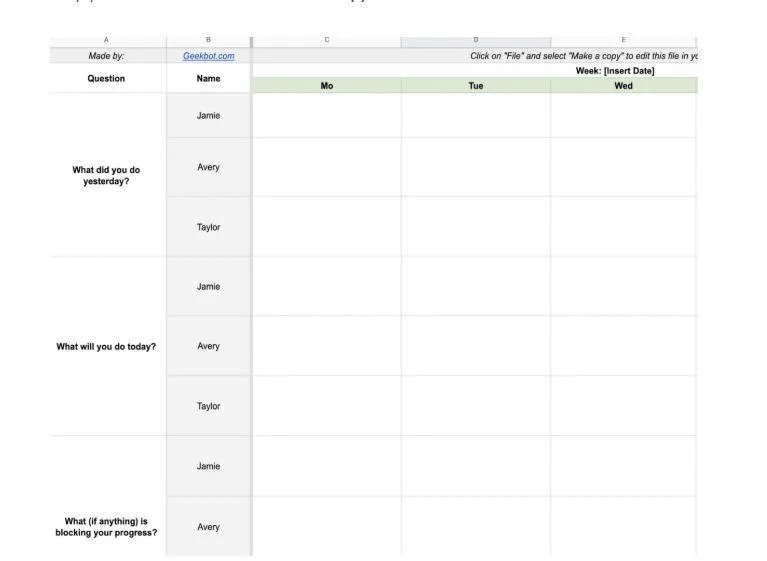
Task: Select column E header
Action: click(x=623, y=40)
